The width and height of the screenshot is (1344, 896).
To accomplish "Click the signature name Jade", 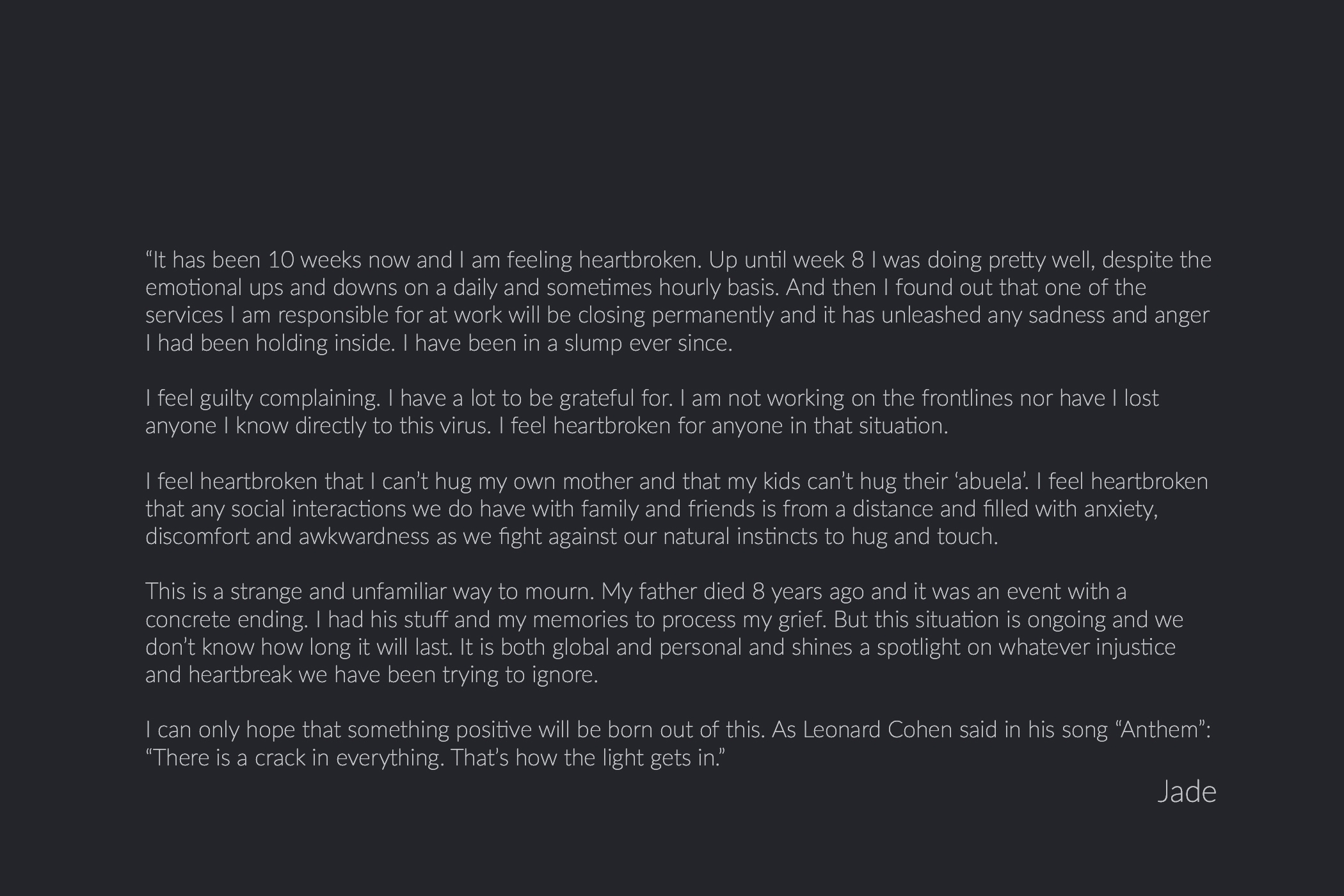I will coord(1187,792).
